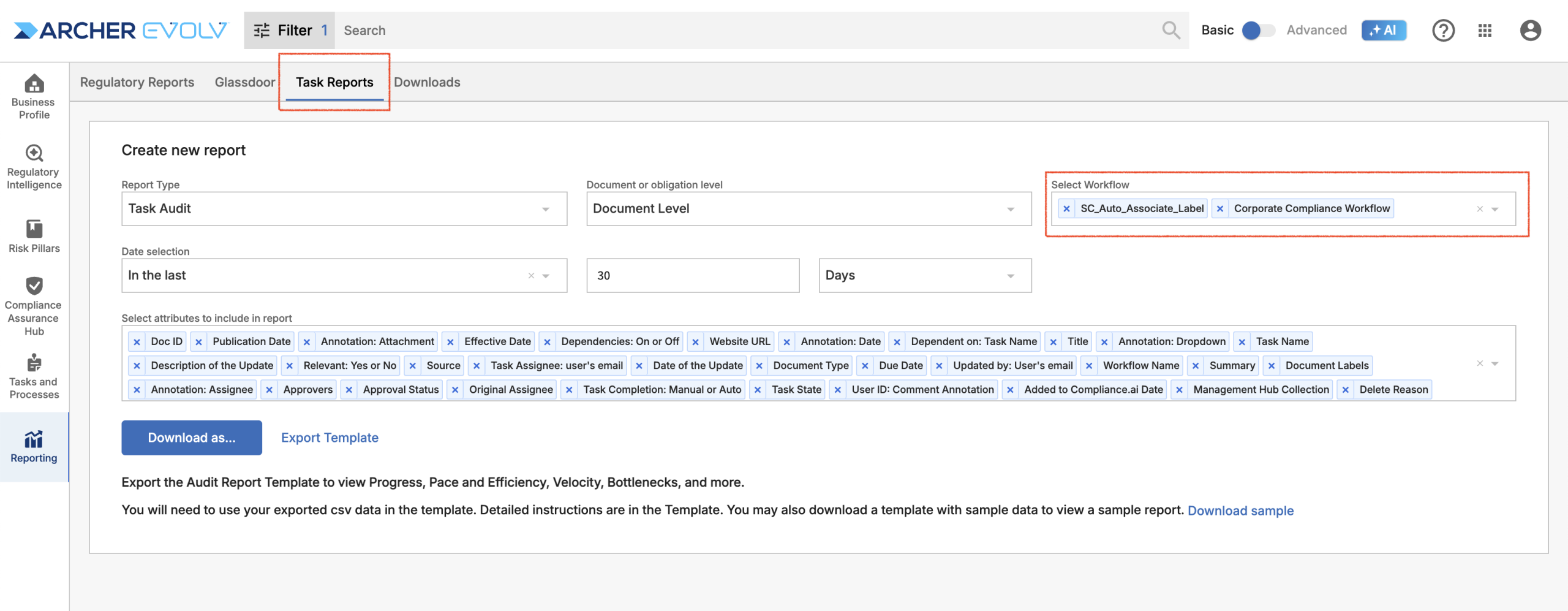The width and height of the screenshot is (1568, 611).
Task: Switch to the Downloads tab
Action: (x=427, y=82)
